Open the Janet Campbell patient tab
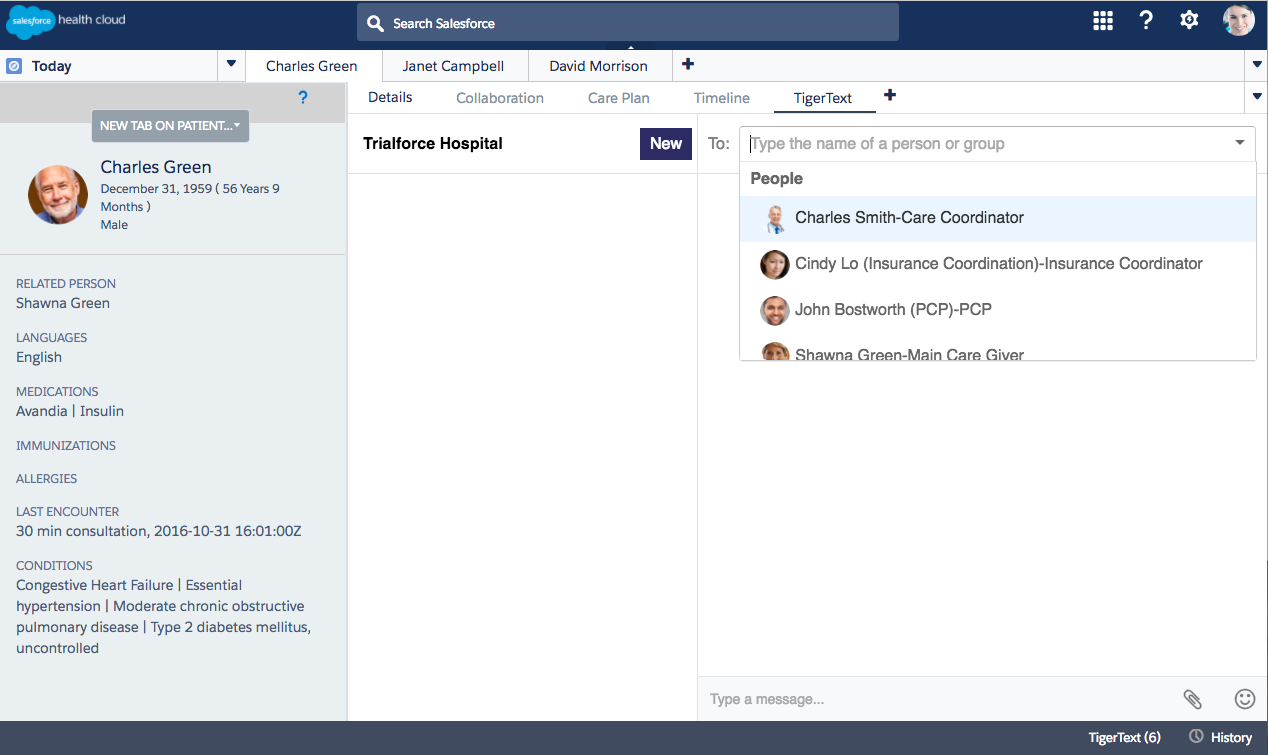The width and height of the screenshot is (1268, 755). (x=454, y=65)
